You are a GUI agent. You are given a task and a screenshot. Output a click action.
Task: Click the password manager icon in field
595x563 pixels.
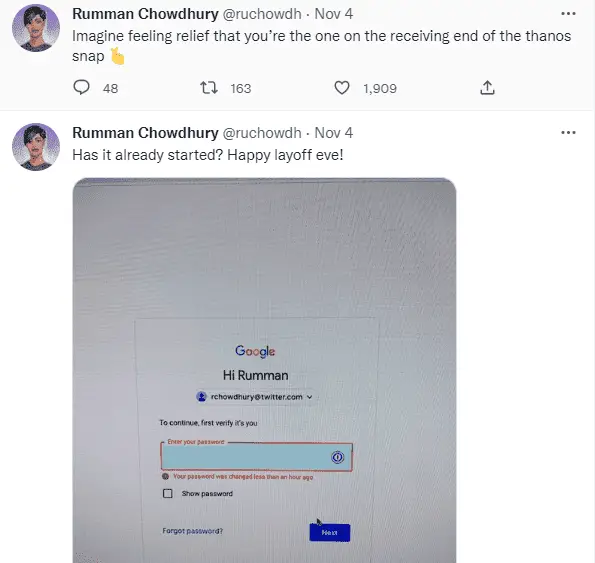tap(337, 457)
